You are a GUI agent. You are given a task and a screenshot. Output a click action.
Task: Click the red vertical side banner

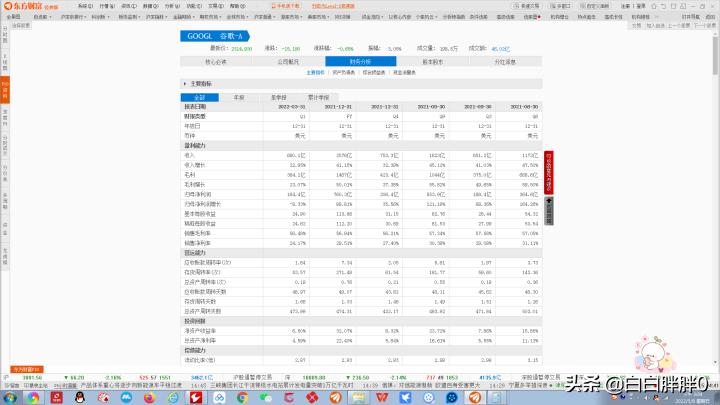pyautogui.click(x=549, y=172)
